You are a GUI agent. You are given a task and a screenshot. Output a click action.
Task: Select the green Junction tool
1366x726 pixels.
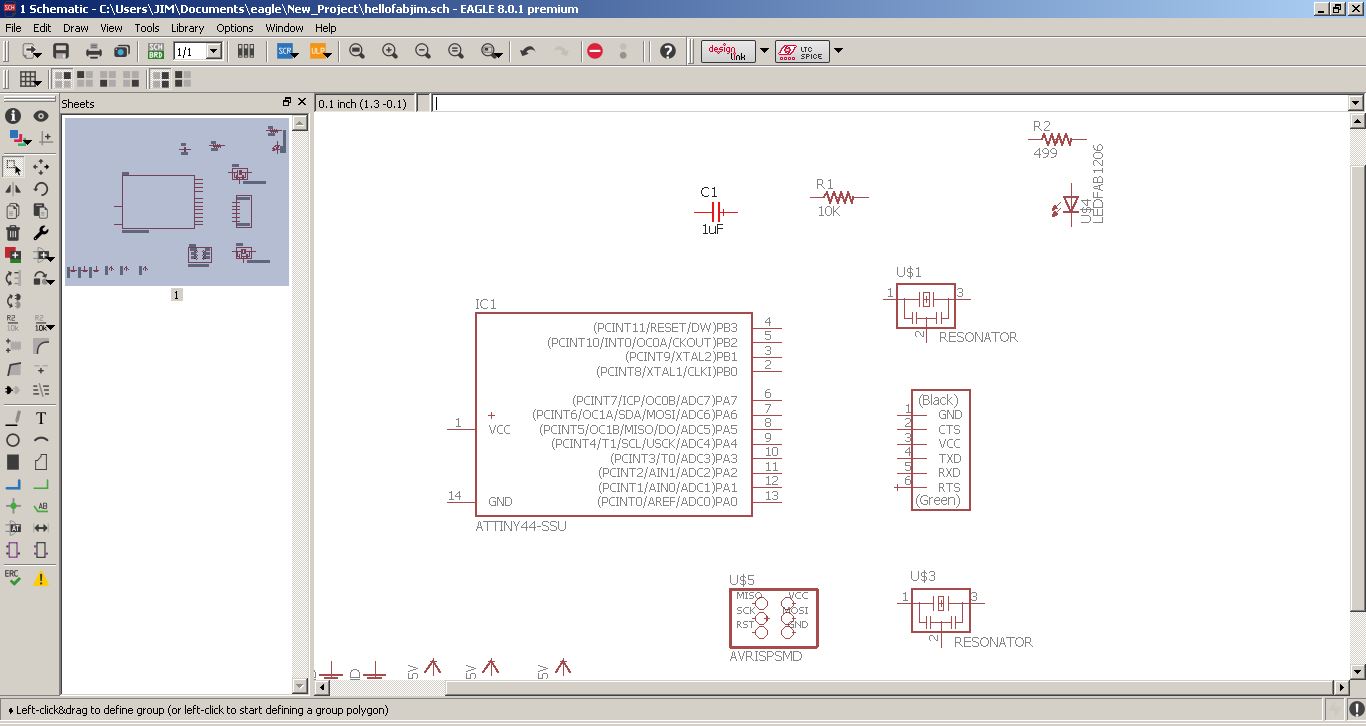click(13, 506)
